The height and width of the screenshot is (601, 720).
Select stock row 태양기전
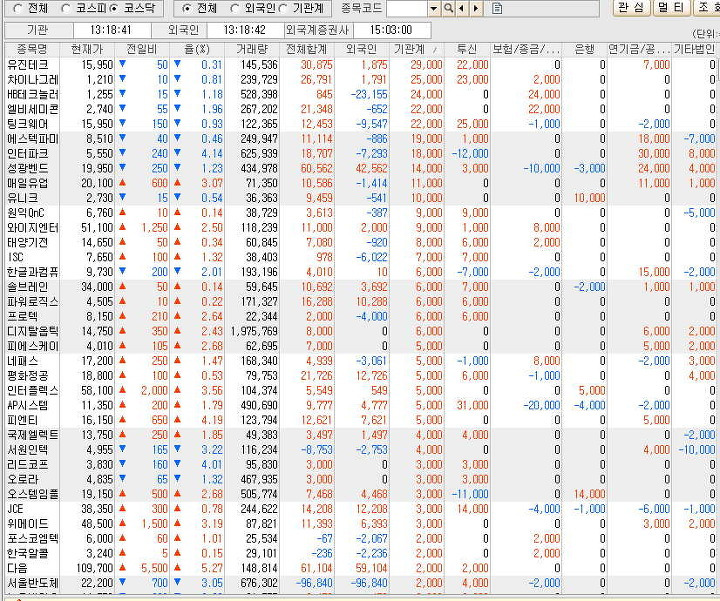pos(360,242)
